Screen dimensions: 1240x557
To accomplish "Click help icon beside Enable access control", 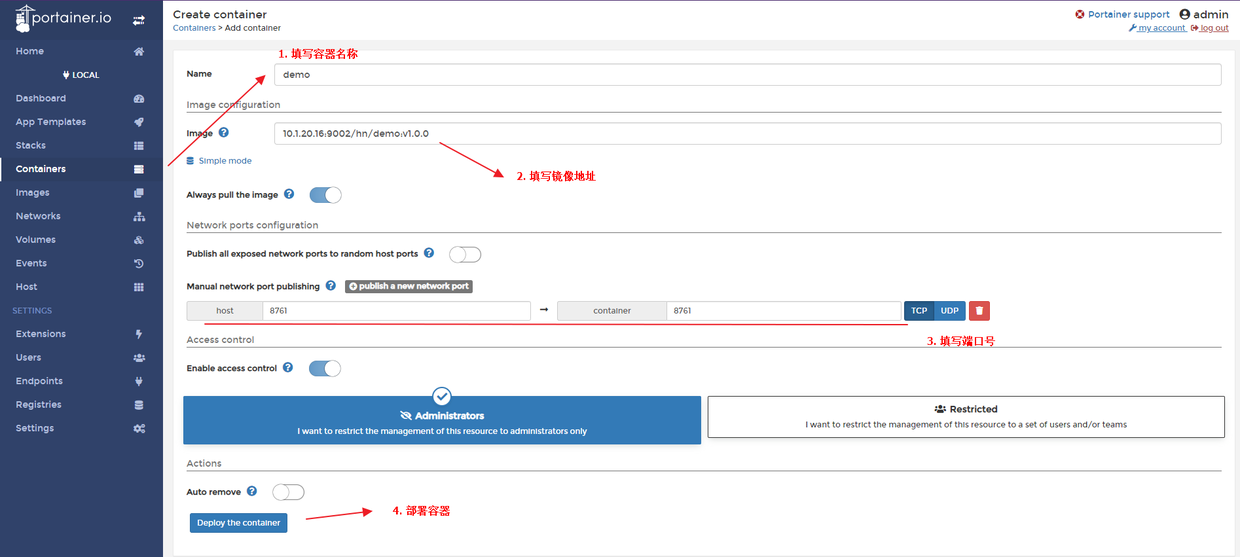I will click(x=288, y=368).
